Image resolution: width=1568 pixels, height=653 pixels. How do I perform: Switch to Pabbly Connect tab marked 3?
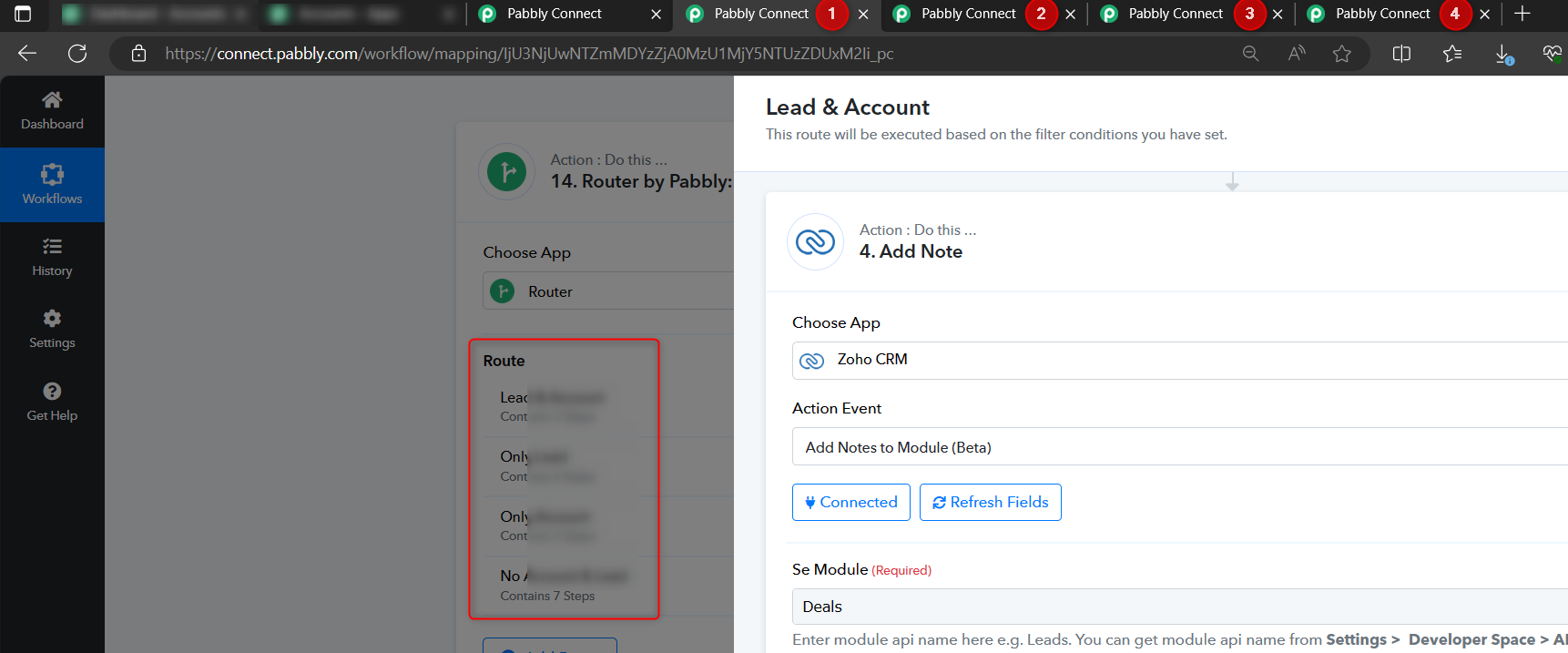pyautogui.click(x=1176, y=14)
